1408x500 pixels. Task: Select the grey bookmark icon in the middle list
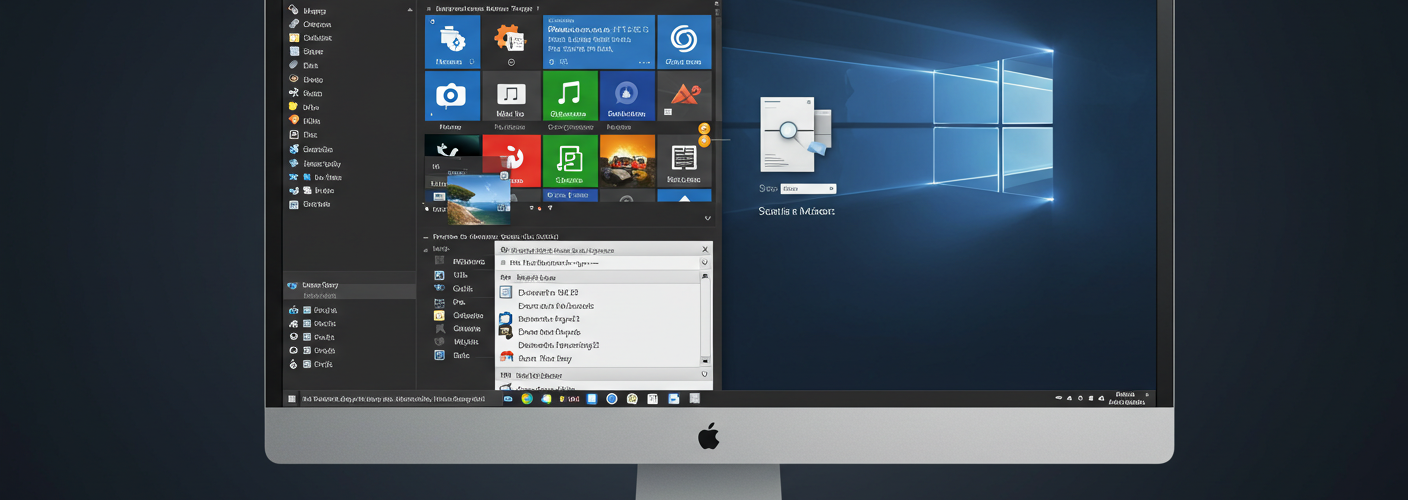point(439,328)
